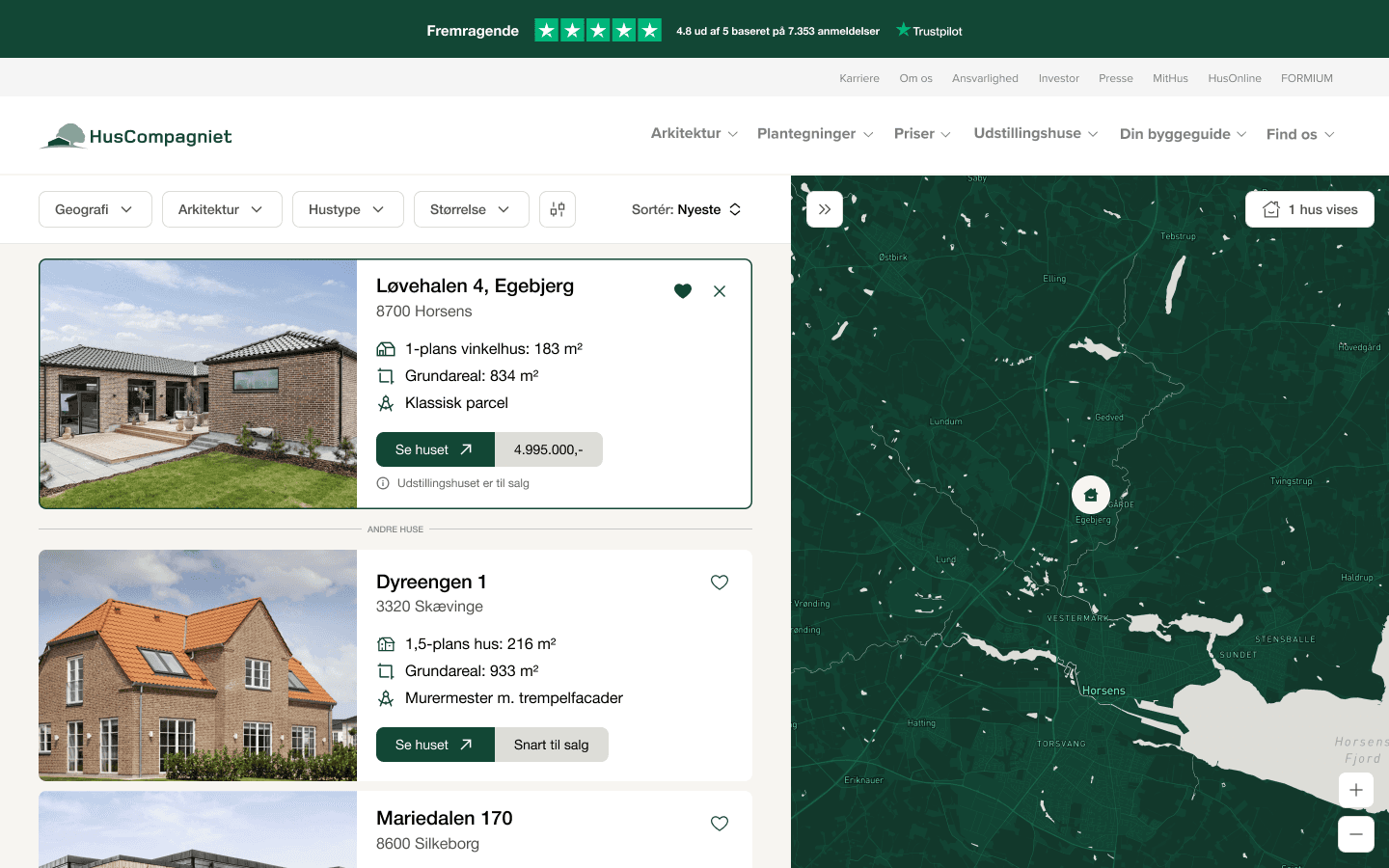Favorite the Dyreengen 1 house
This screenshot has height=868, width=1389.
[x=720, y=583]
